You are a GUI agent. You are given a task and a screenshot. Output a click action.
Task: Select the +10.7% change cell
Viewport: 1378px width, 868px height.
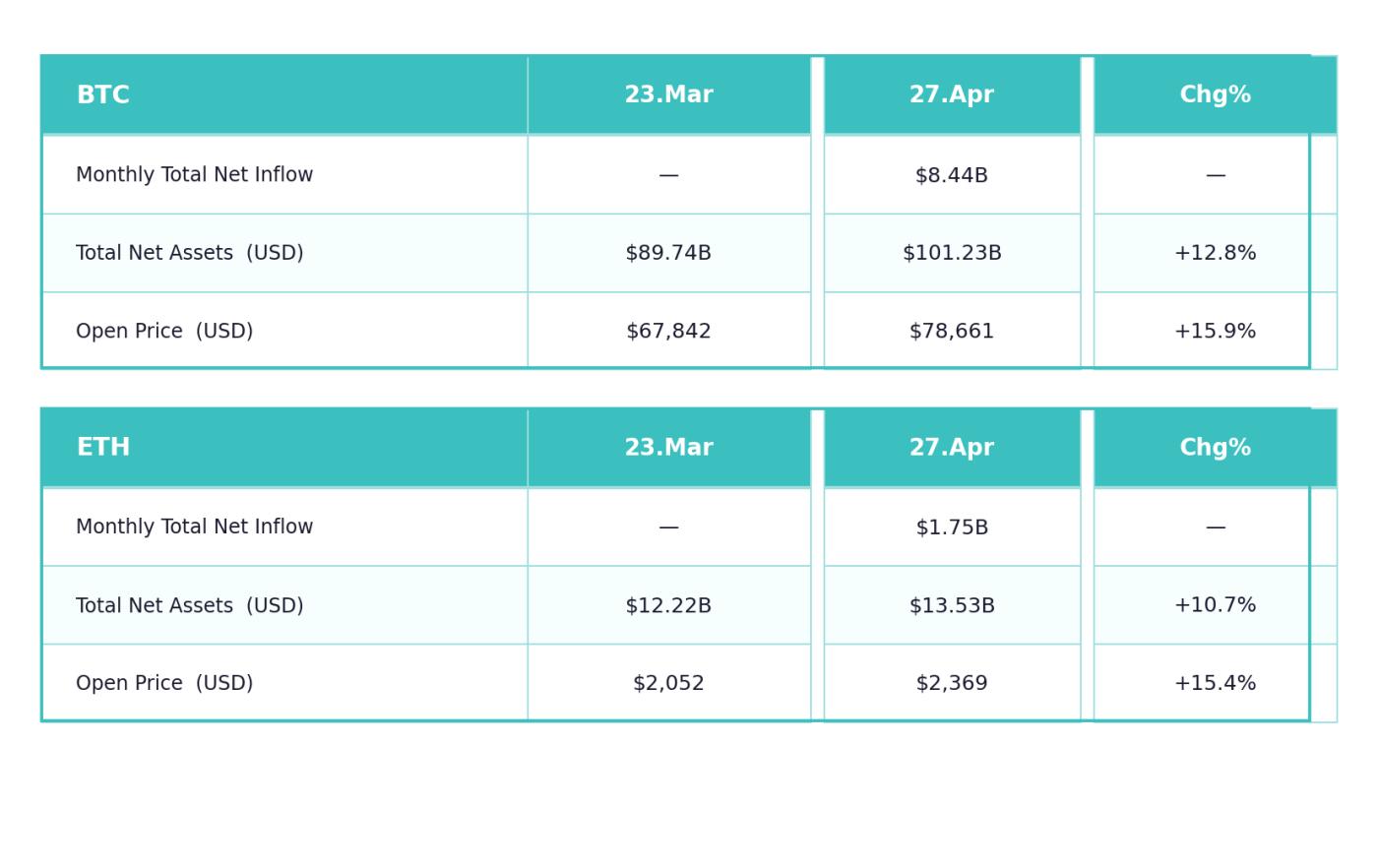pos(1215,605)
